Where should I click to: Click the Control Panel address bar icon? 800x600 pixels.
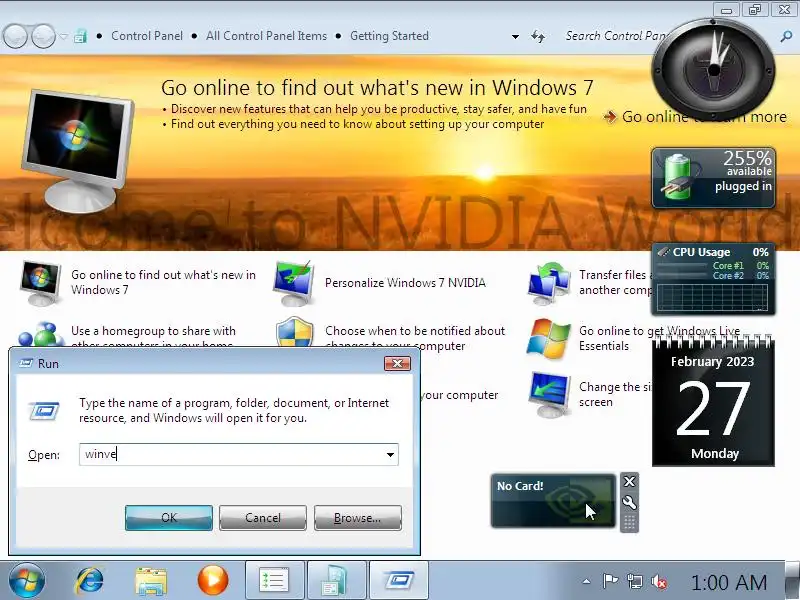click(80, 36)
